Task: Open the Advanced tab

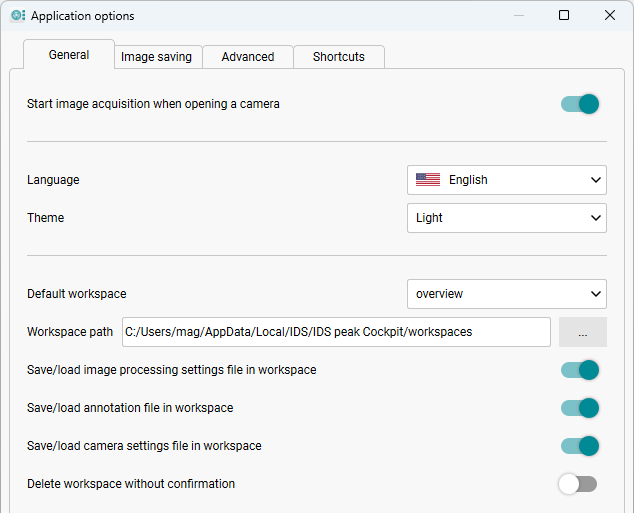Action: 248,57
